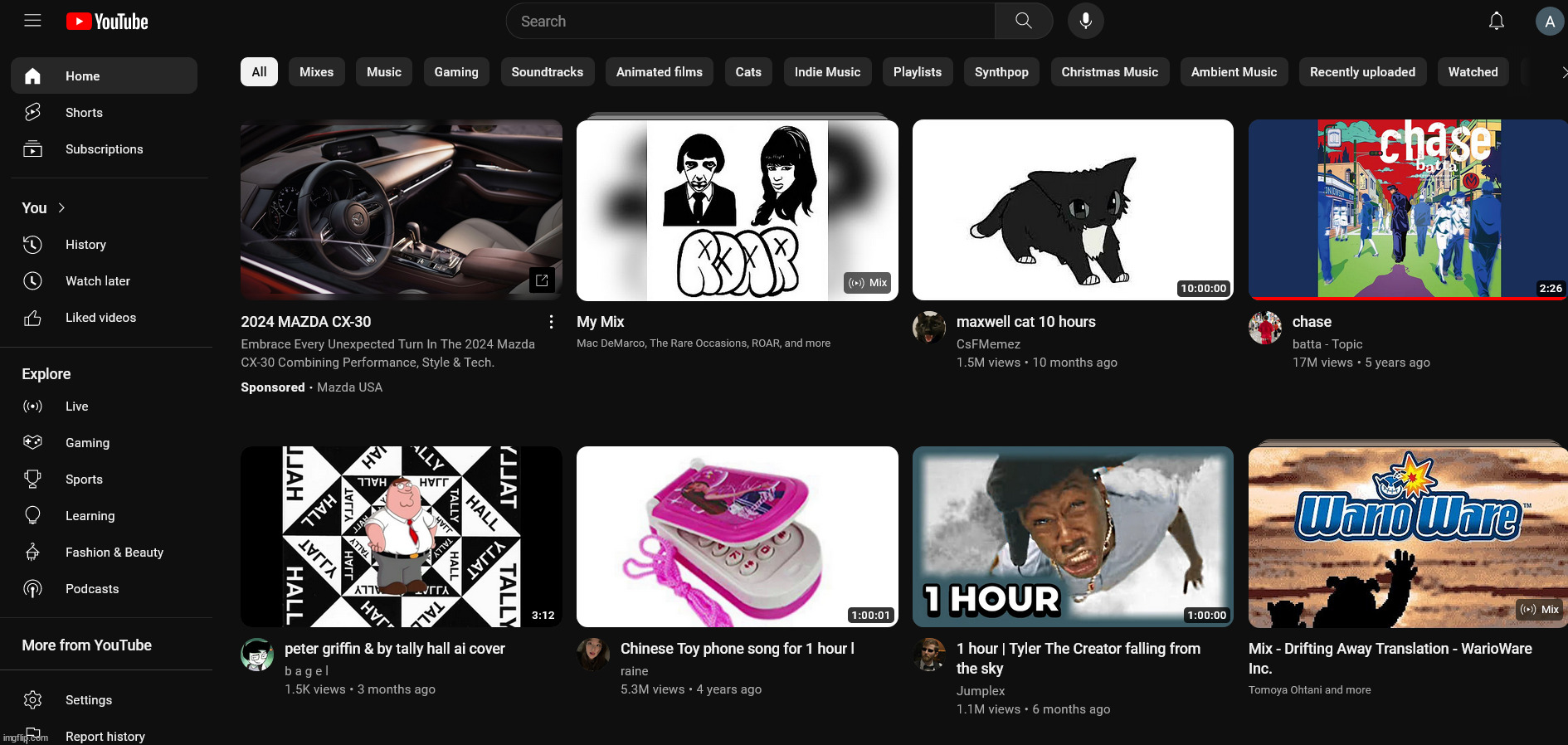
Task: Open the Learning lightbulb icon
Action: point(32,515)
